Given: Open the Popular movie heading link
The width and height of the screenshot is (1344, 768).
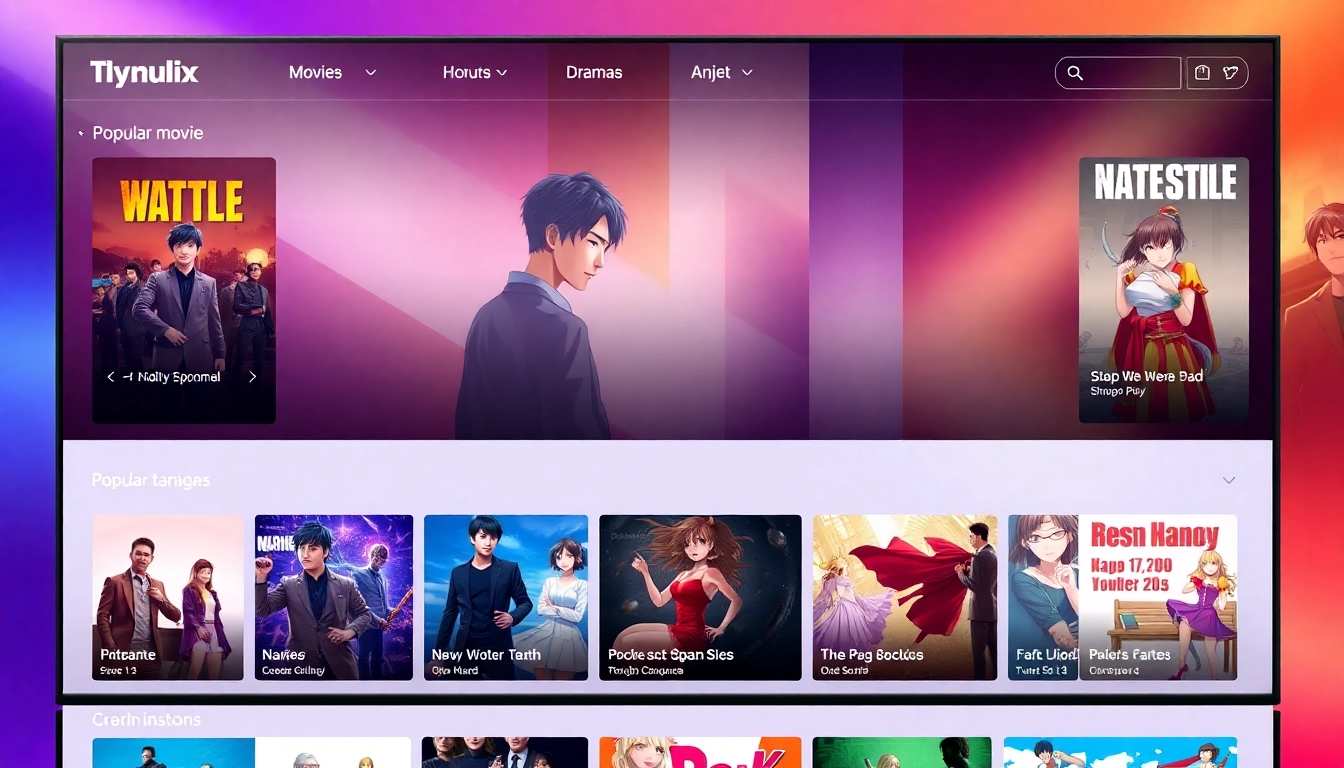Looking at the screenshot, I should (x=148, y=133).
